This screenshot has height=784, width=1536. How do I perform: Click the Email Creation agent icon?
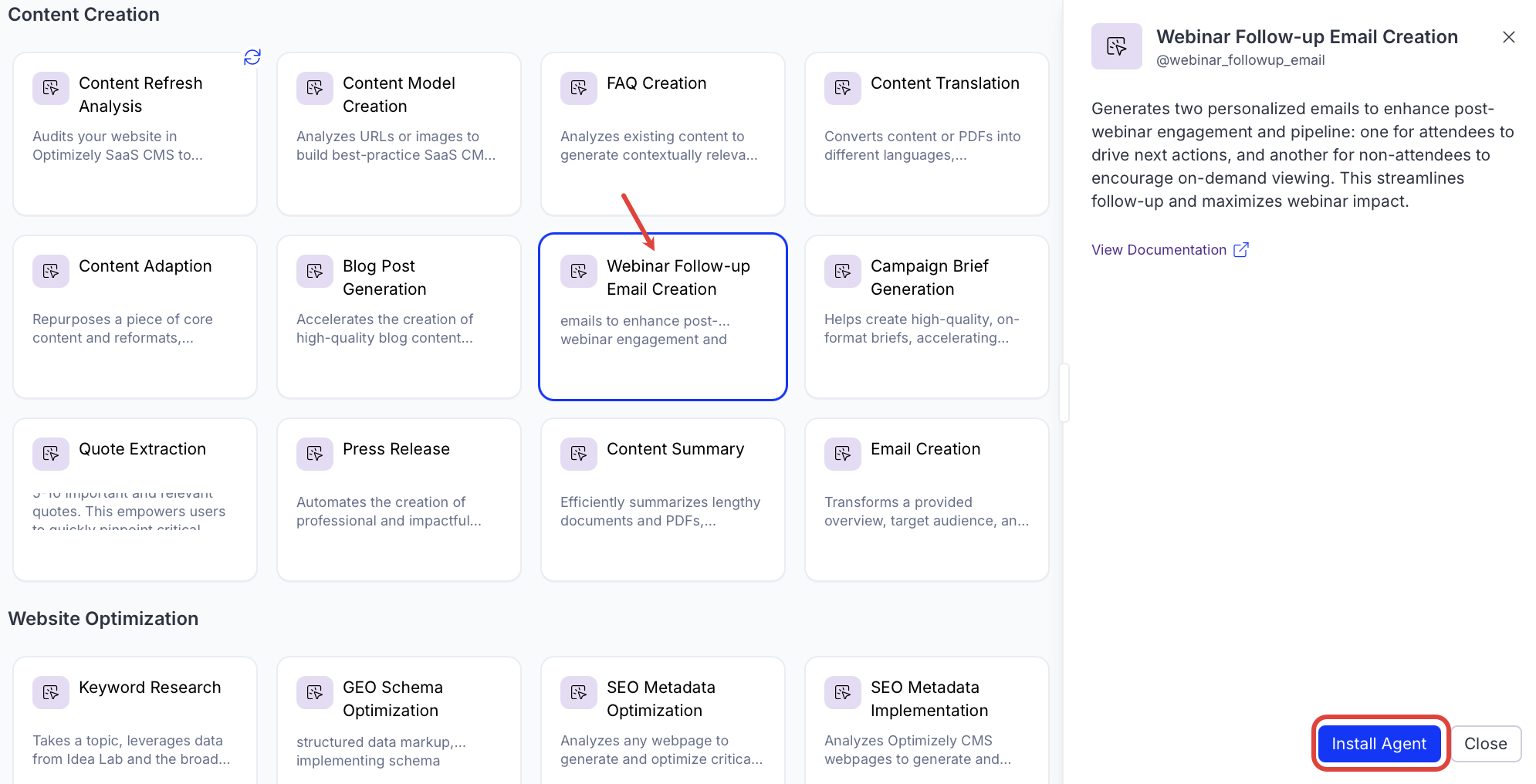tap(843, 454)
